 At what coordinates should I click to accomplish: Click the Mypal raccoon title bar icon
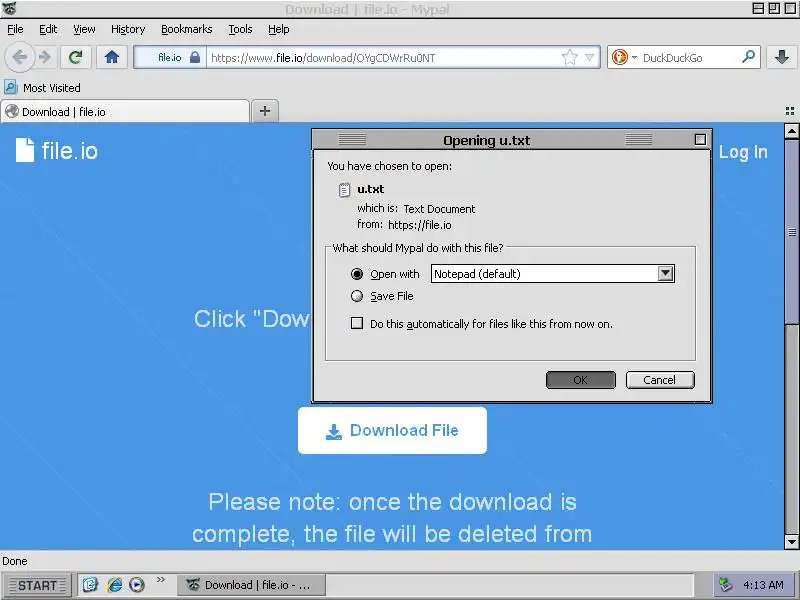9,9
